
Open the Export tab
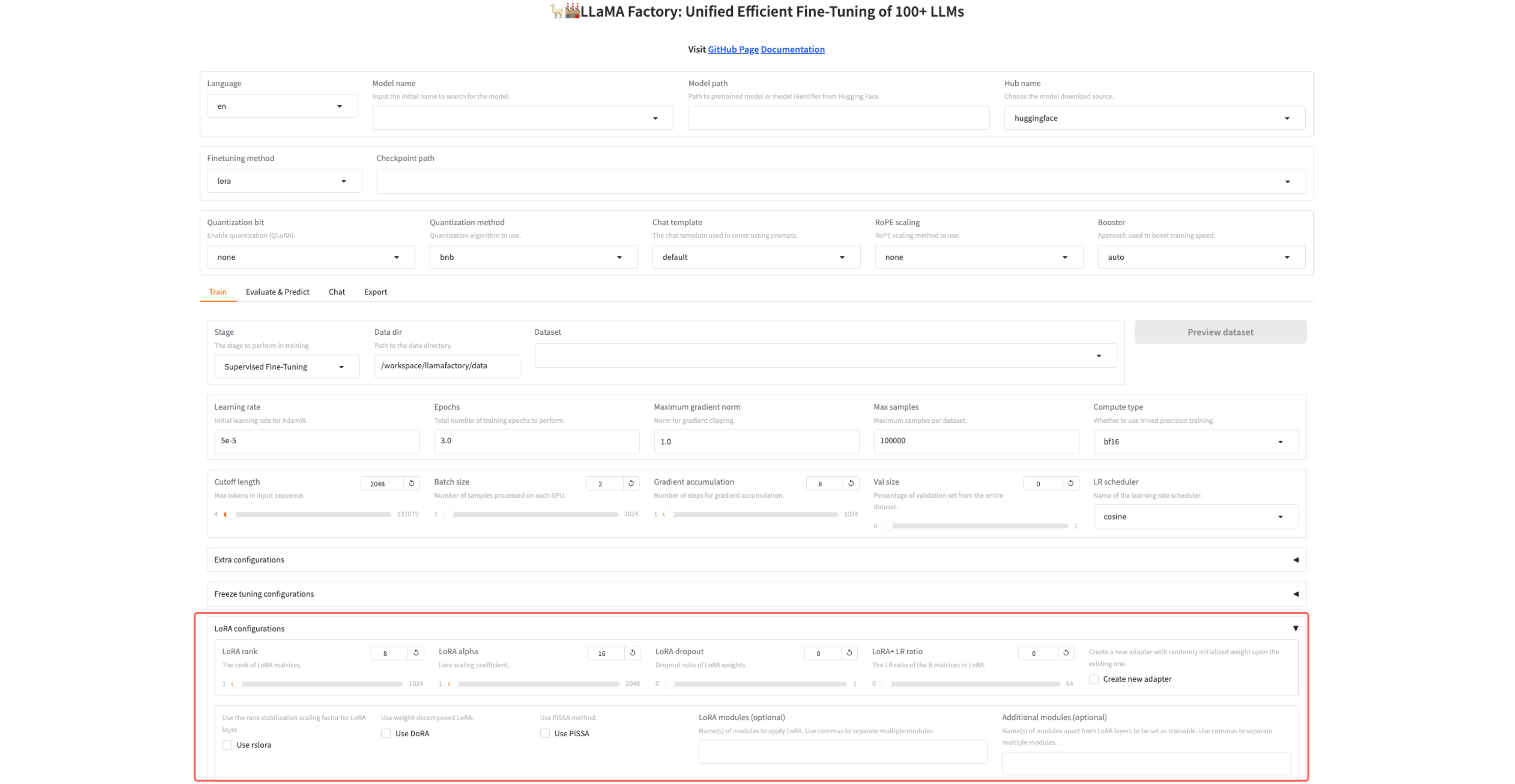(375, 292)
